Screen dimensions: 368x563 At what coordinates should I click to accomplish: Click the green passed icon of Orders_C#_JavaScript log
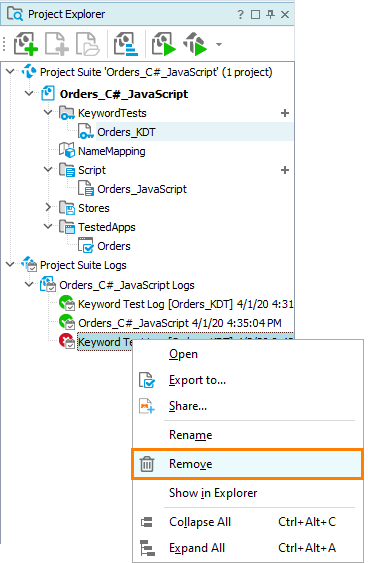[67, 322]
